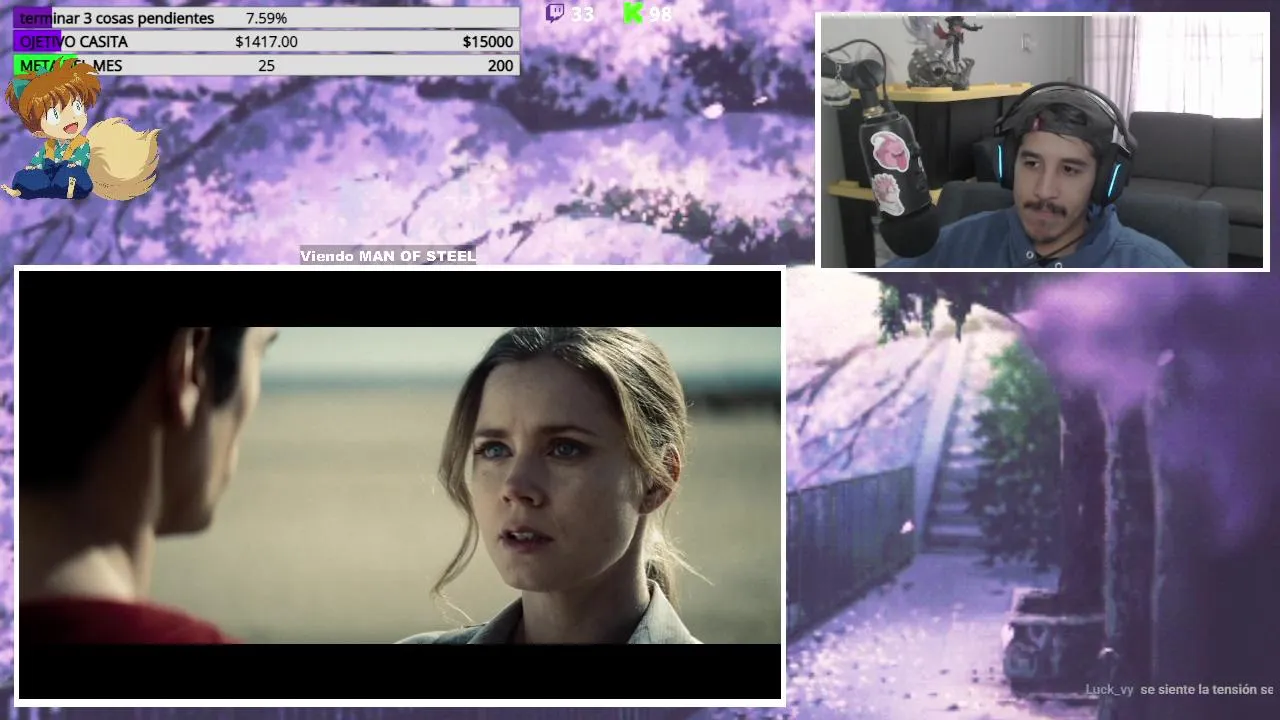1280x720 pixels.
Task: Click the Twitch viewer count '33'
Action: tap(582, 14)
